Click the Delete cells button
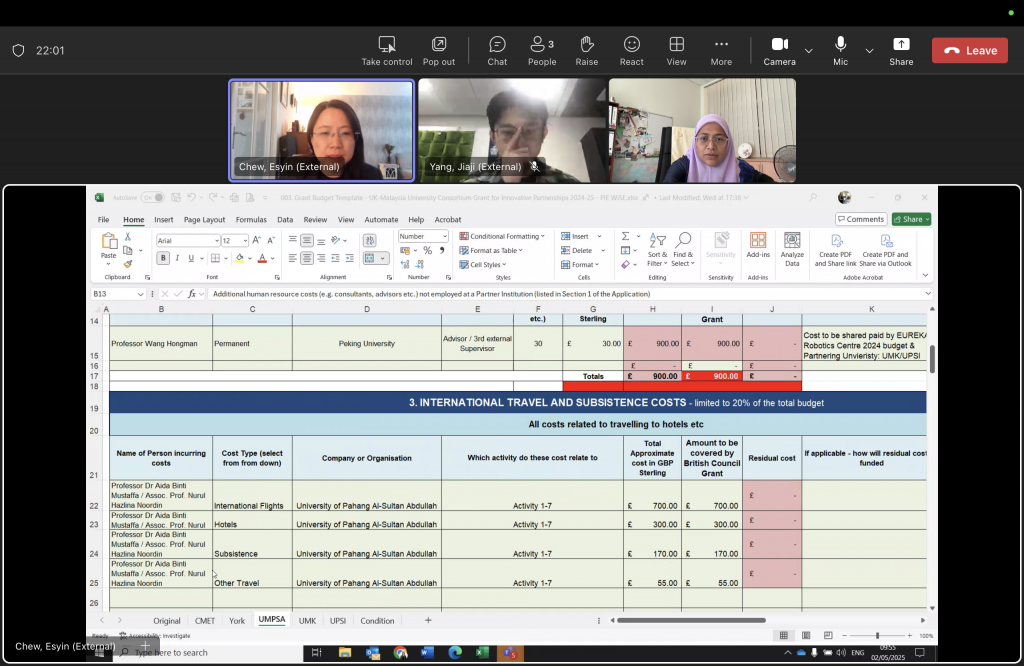Image resolution: width=1024 pixels, height=666 pixels. pyautogui.click(x=577, y=250)
